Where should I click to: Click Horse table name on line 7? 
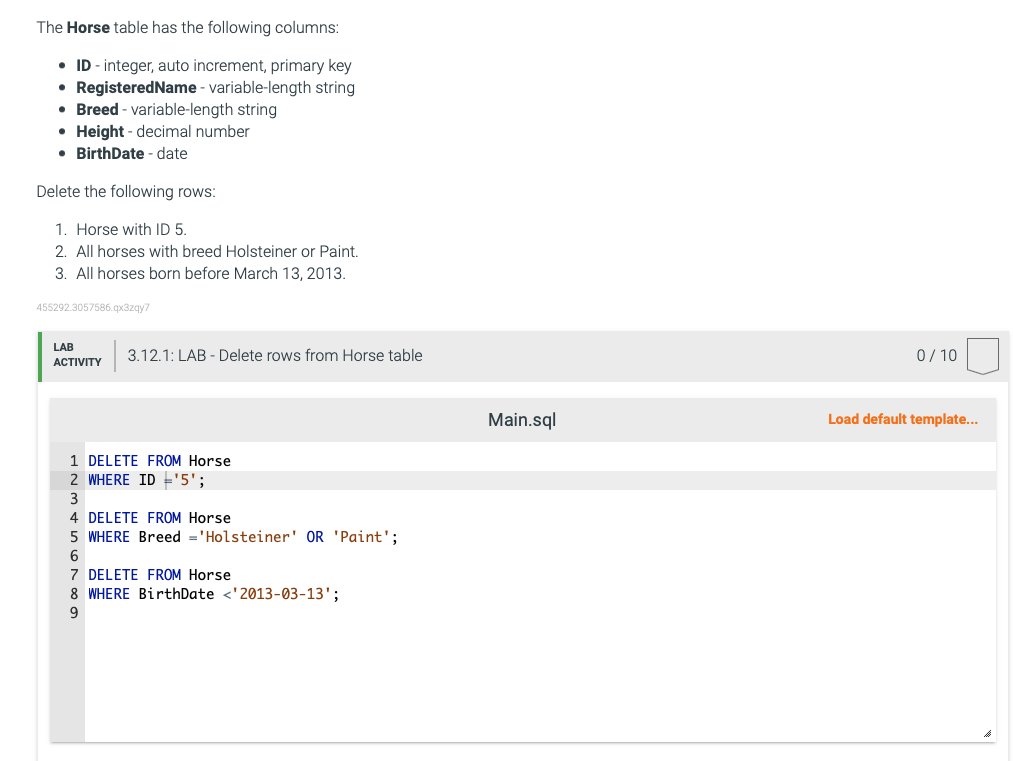tap(209, 575)
